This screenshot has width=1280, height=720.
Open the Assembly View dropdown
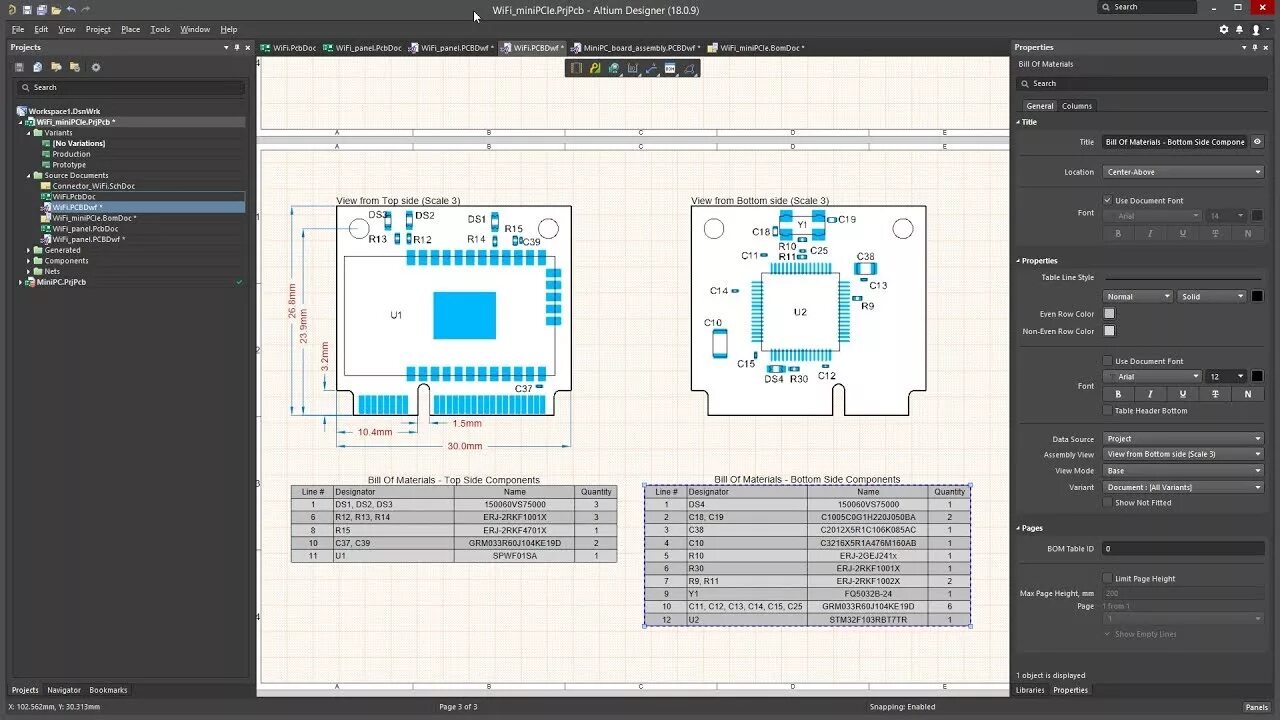(1183, 453)
